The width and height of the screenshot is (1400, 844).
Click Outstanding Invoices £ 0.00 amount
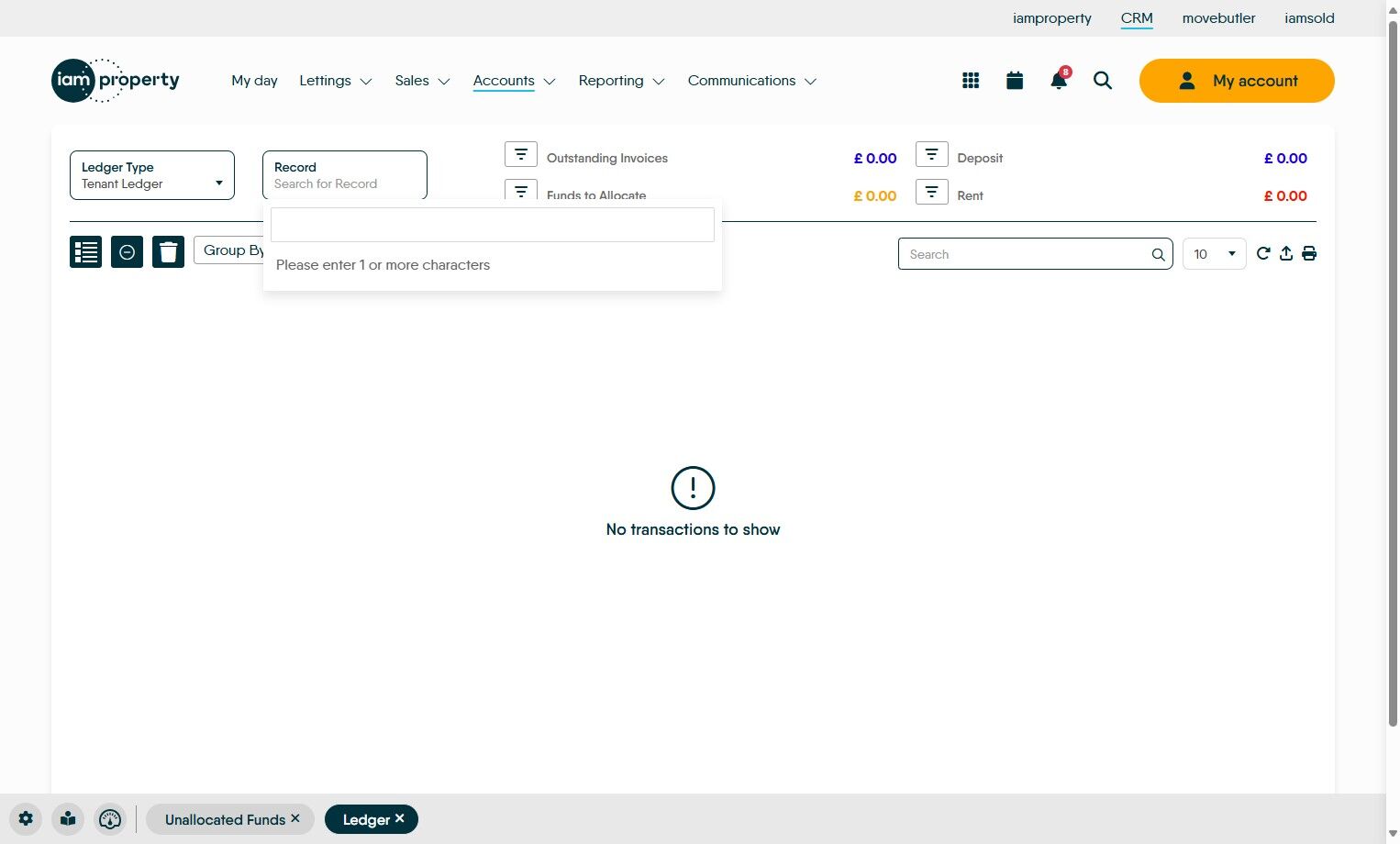875,158
